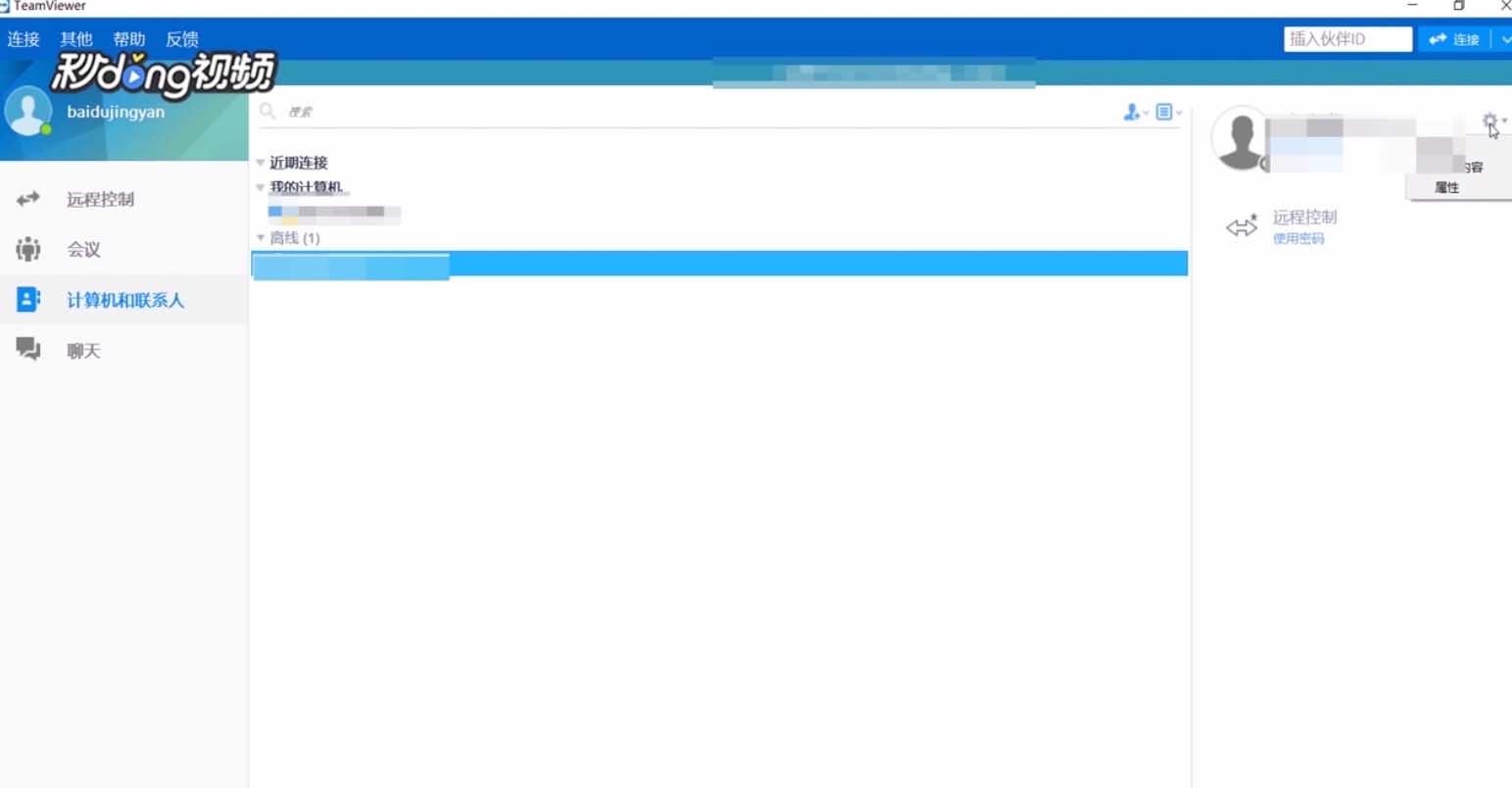Click the baidujingyan account name
This screenshot has width=1512, height=788.
(116, 112)
